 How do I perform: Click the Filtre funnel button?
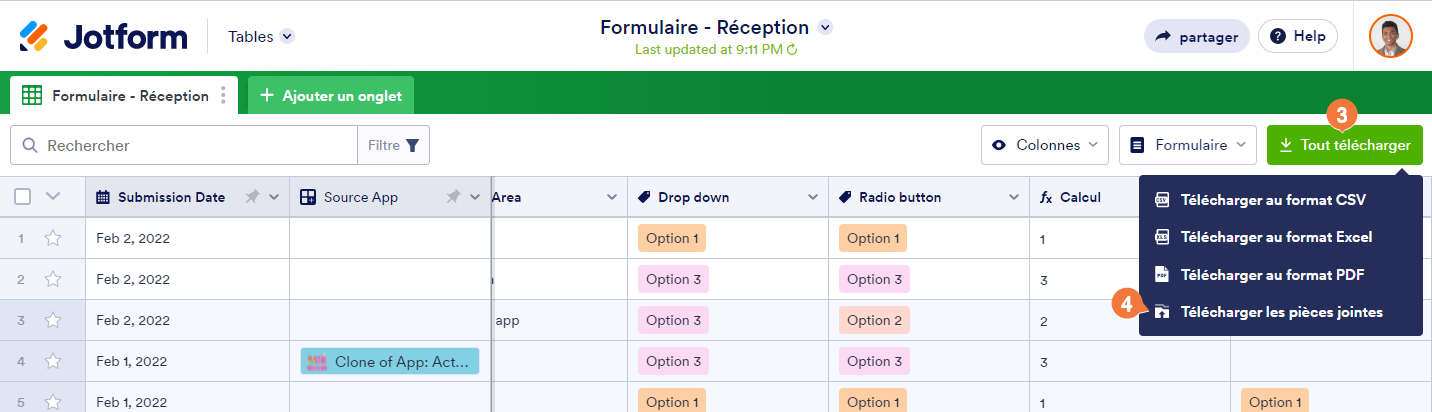coord(394,145)
